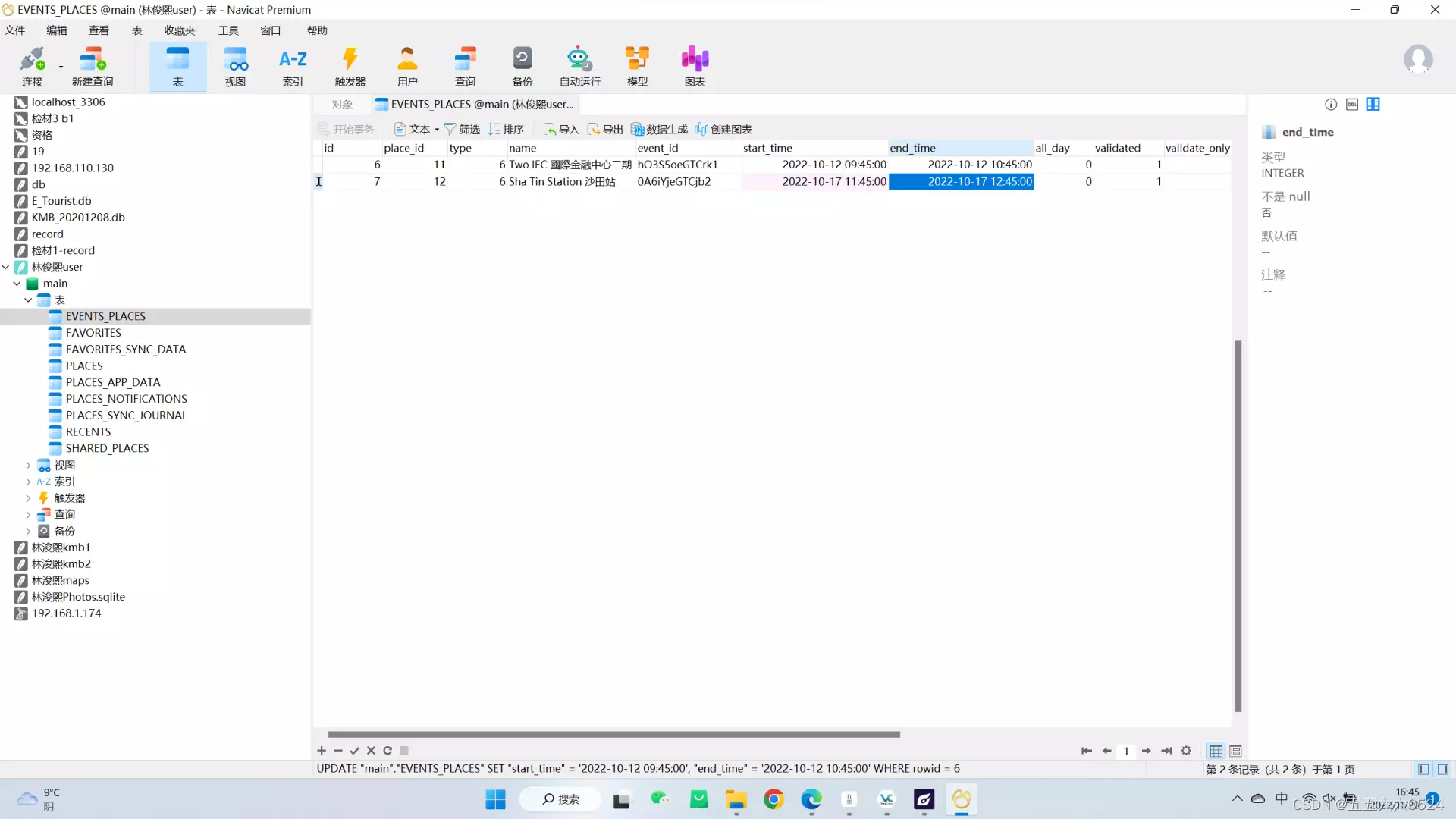
Task: Open the 工具 menu
Action: [x=228, y=30]
